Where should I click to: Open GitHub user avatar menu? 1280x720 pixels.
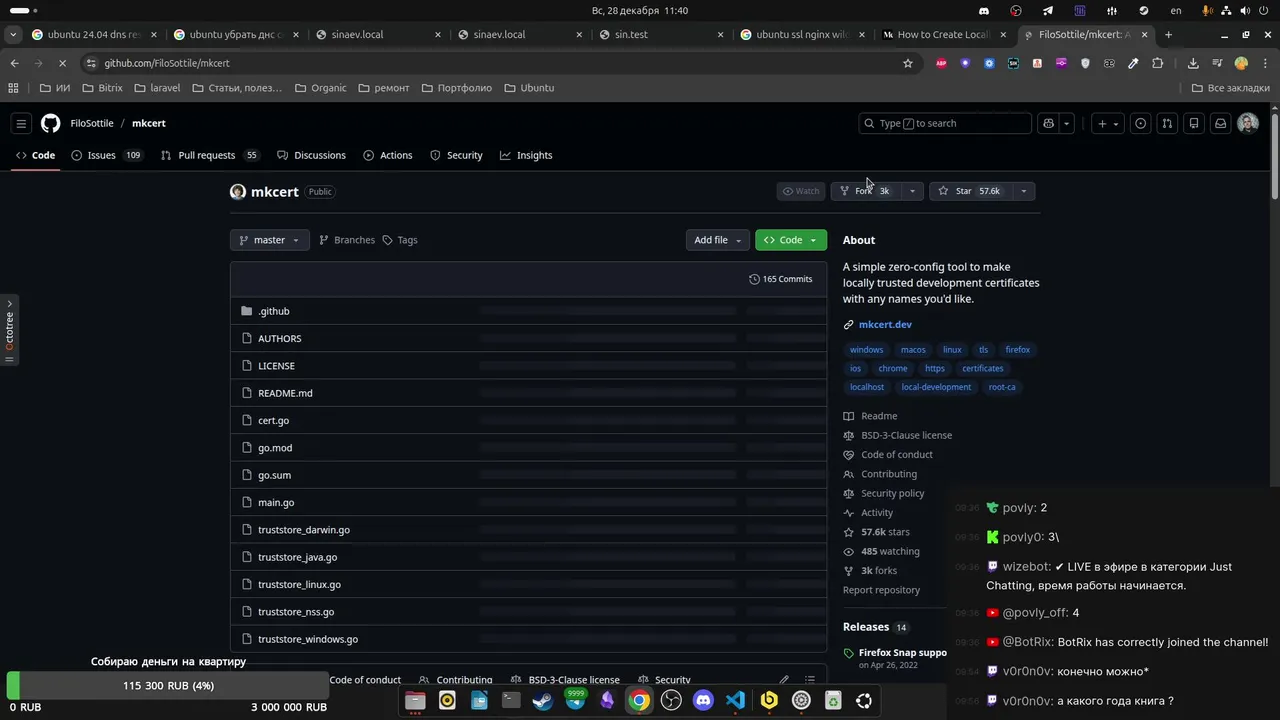[1248, 123]
